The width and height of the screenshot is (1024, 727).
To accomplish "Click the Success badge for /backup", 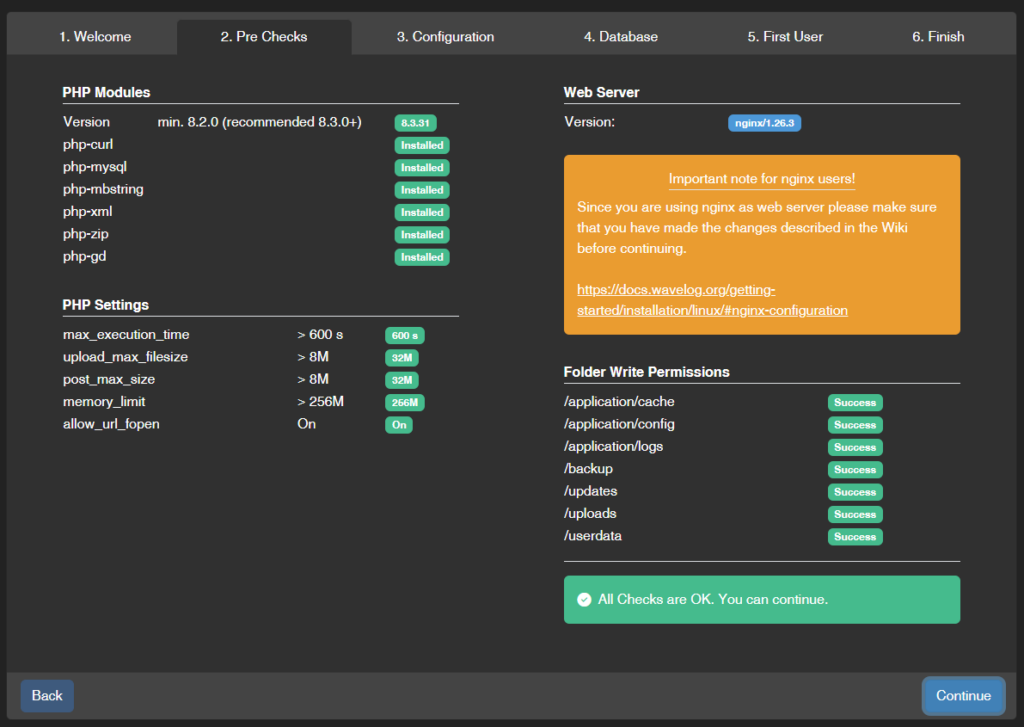I will [855, 470].
